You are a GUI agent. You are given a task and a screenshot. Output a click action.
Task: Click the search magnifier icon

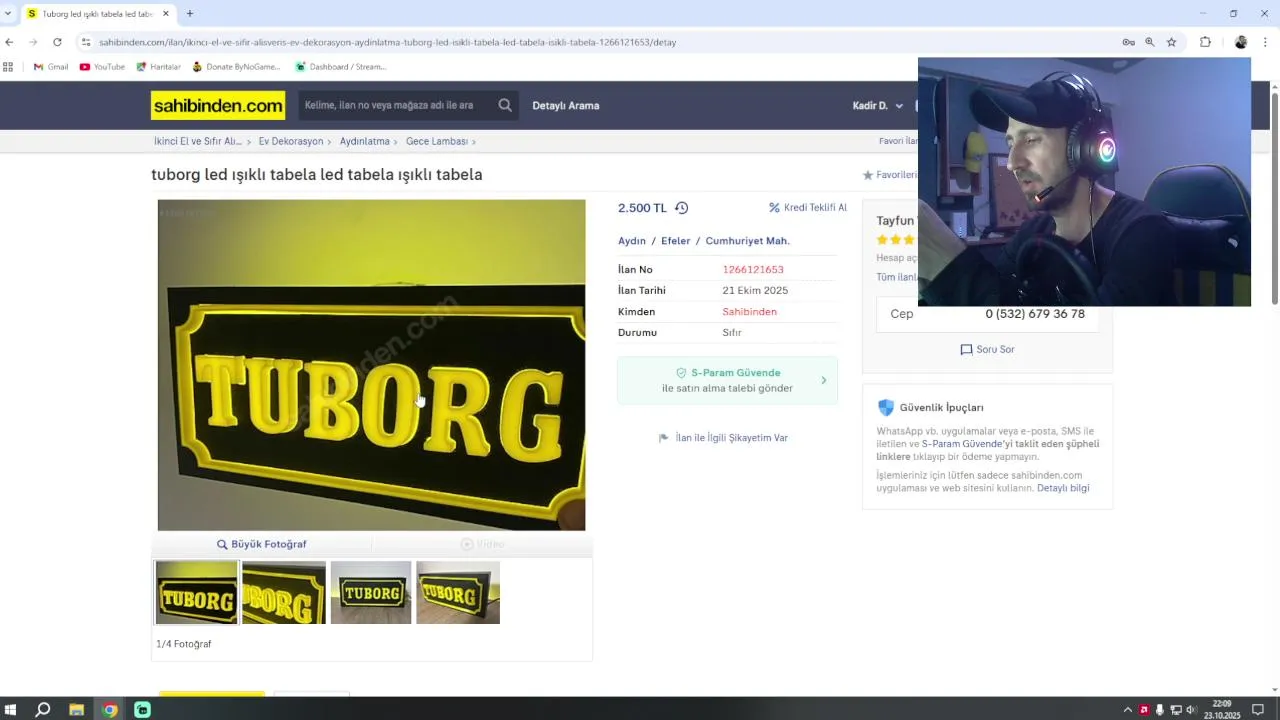click(505, 105)
